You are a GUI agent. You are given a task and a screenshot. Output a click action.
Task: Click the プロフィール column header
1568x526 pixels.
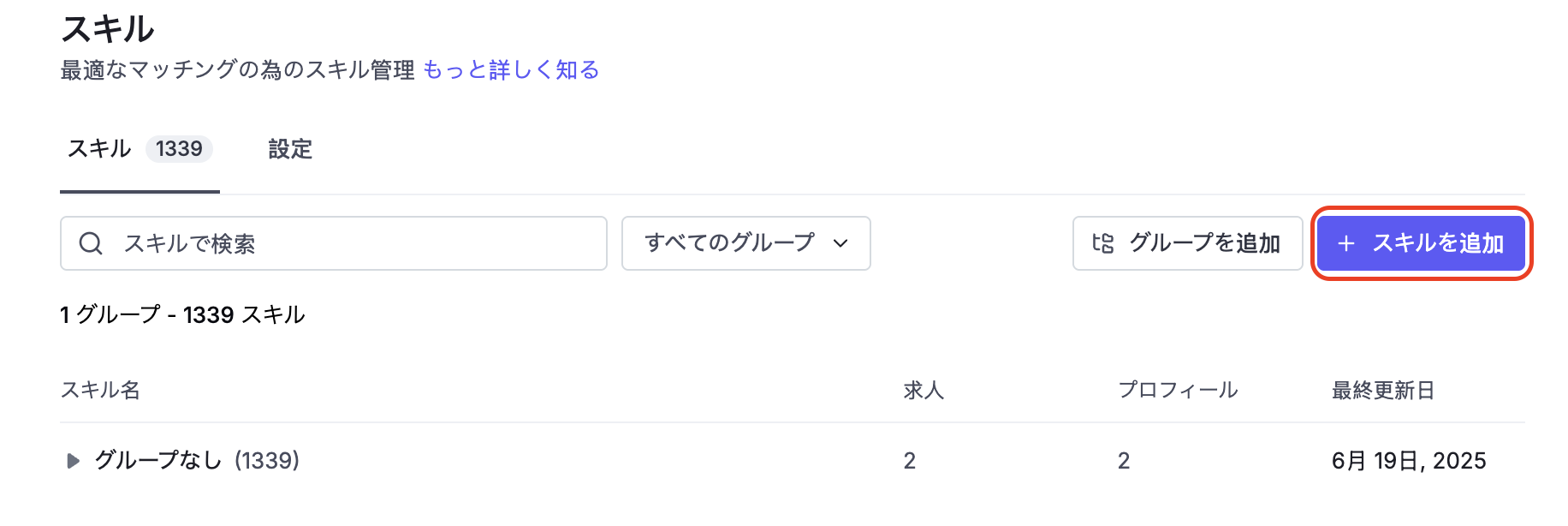pos(1178,391)
